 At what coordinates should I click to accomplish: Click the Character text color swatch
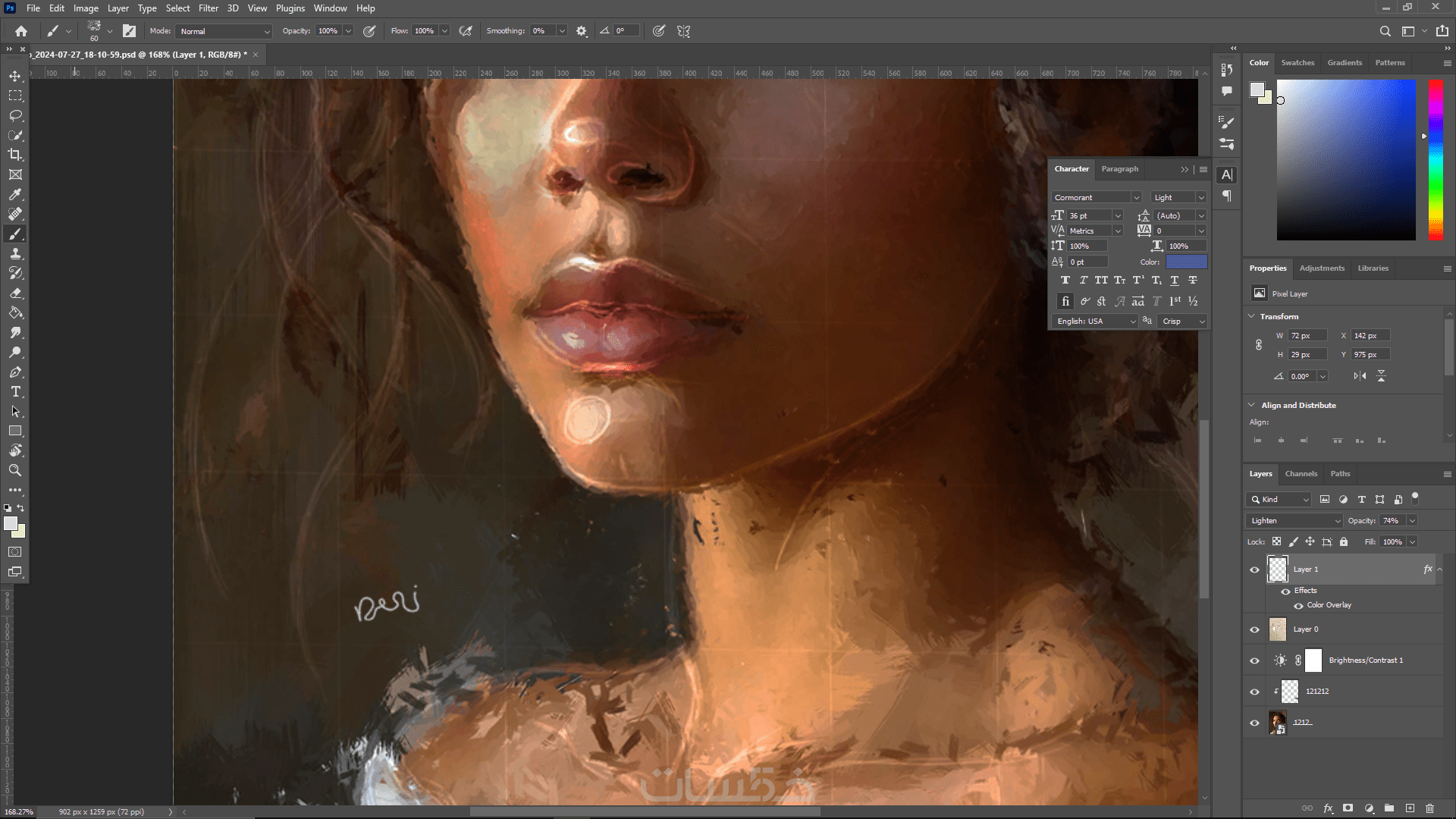click(x=1185, y=262)
